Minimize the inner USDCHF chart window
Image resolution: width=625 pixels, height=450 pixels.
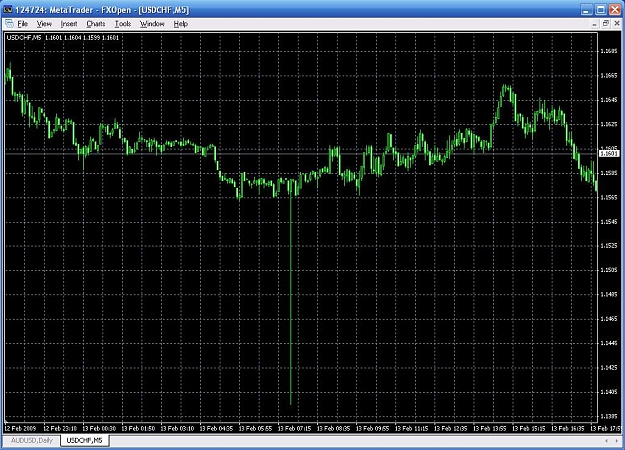[x=594, y=24]
